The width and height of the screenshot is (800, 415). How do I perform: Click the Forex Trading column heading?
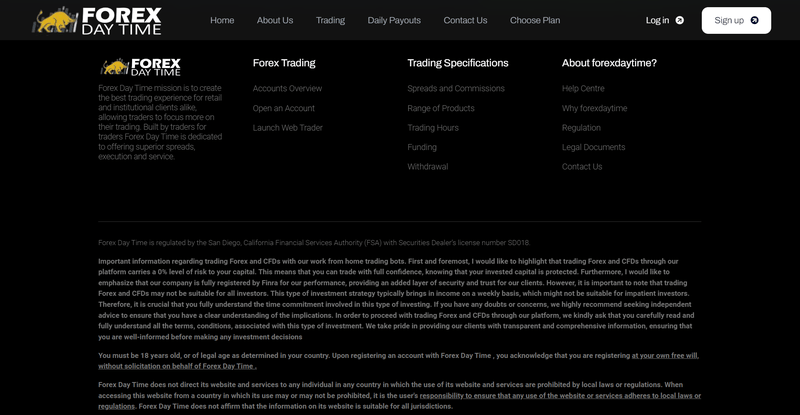pyautogui.click(x=284, y=63)
